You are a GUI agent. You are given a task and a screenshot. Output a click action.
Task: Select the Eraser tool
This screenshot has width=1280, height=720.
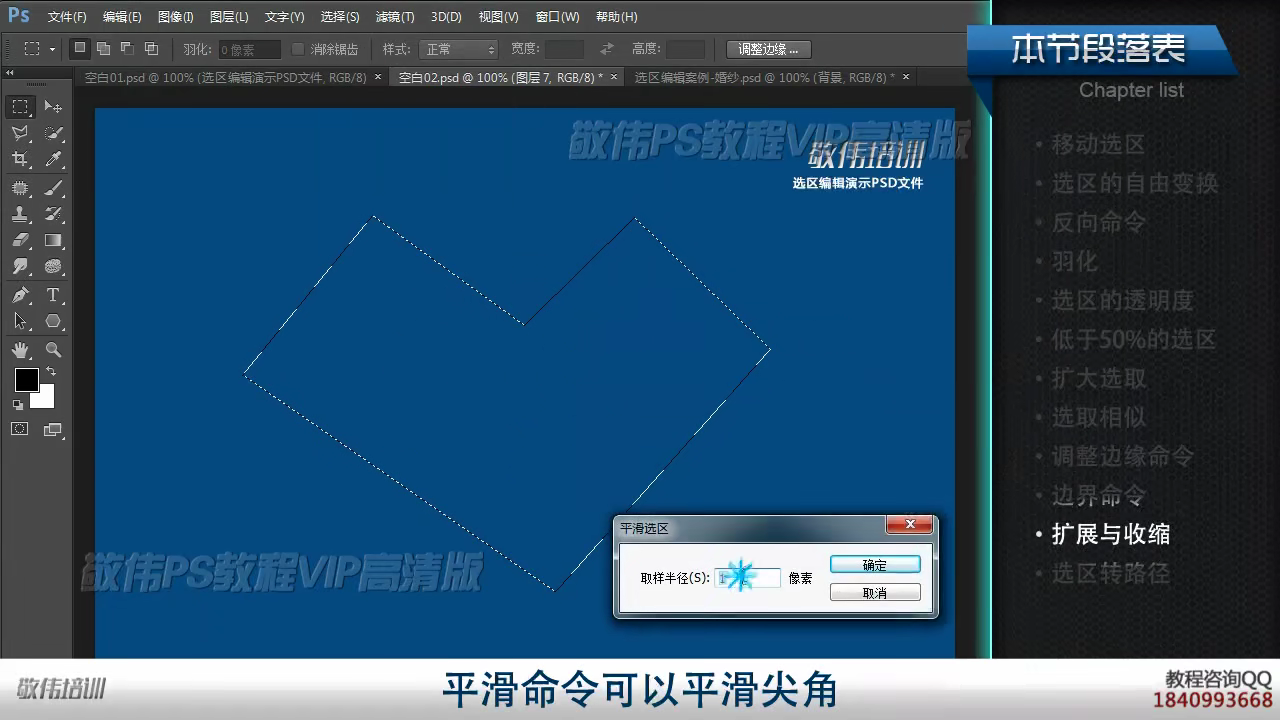coord(20,240)
